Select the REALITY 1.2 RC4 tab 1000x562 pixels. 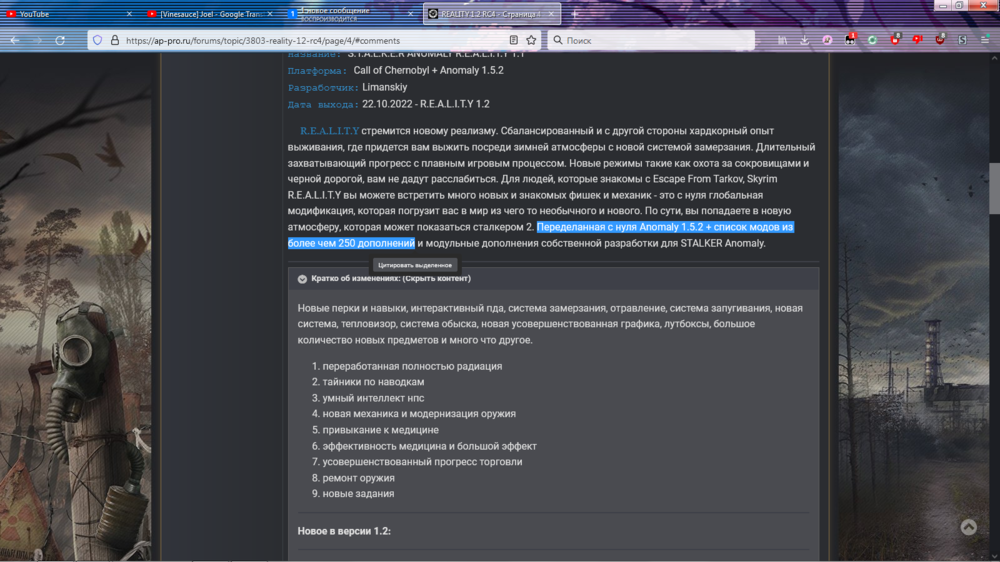point(491,13)
